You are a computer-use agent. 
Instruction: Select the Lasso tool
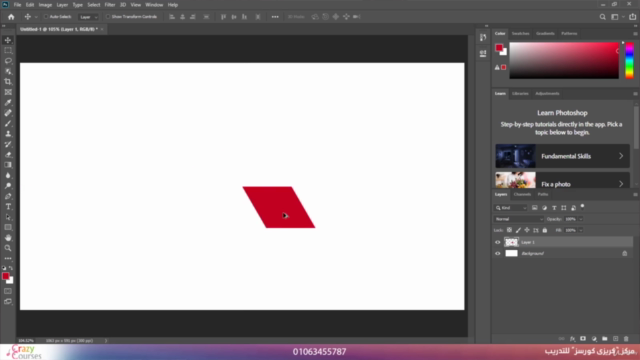[8, 61]
